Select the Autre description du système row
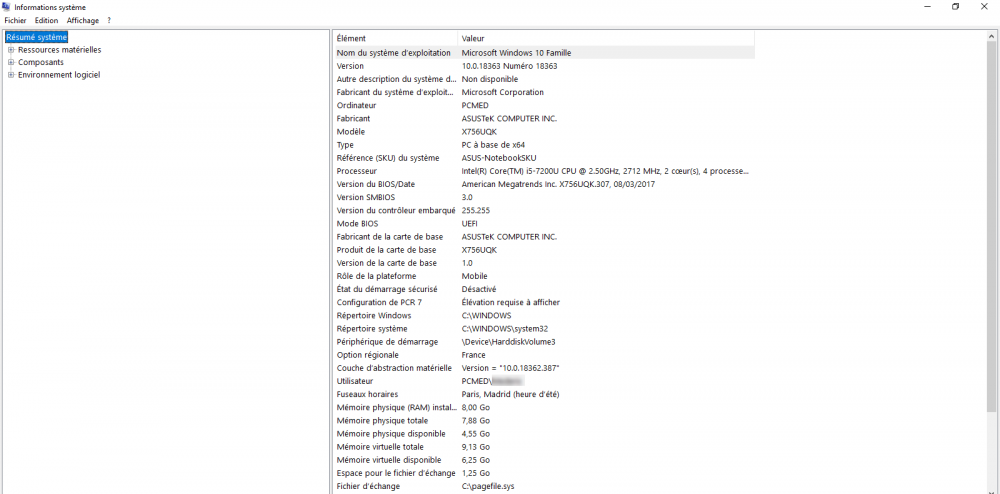The height and width of the screenshot is (494, 1000). tap(544, 79)
